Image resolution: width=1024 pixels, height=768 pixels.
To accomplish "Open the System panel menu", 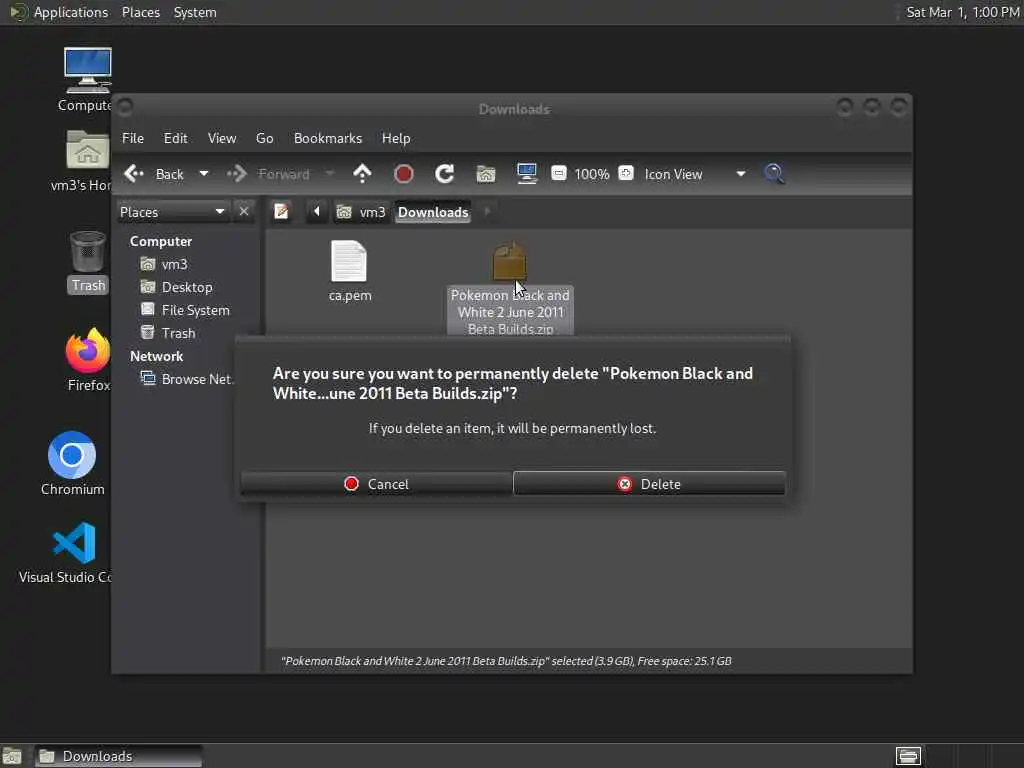I will click(195, 12).
